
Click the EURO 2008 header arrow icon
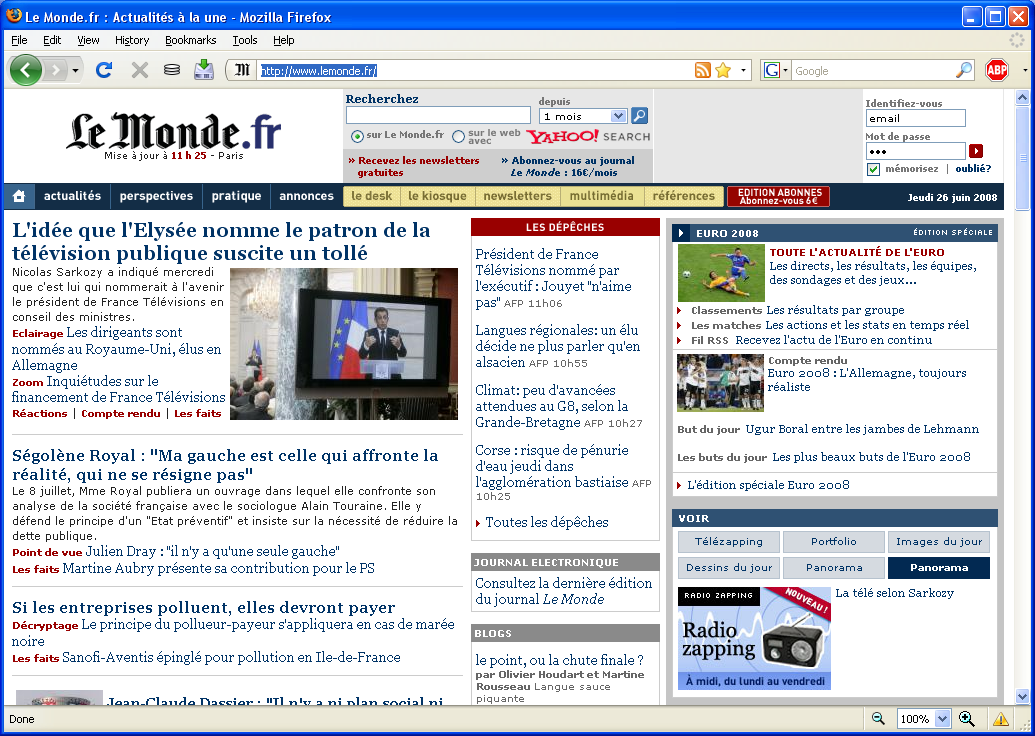pyautogui.click(x=681, y=233)
